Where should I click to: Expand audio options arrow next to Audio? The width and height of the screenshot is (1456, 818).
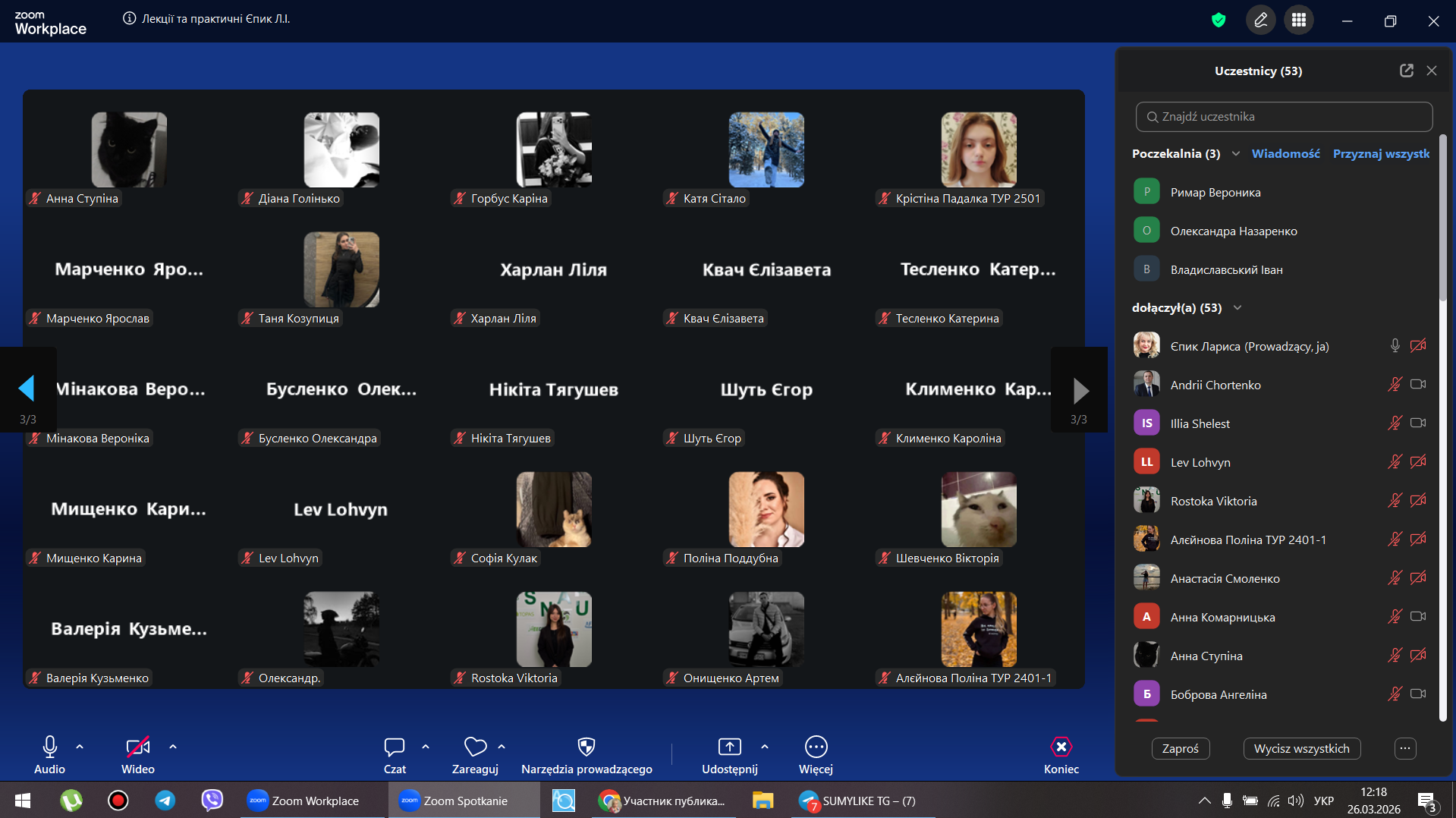tap(80, 747)
